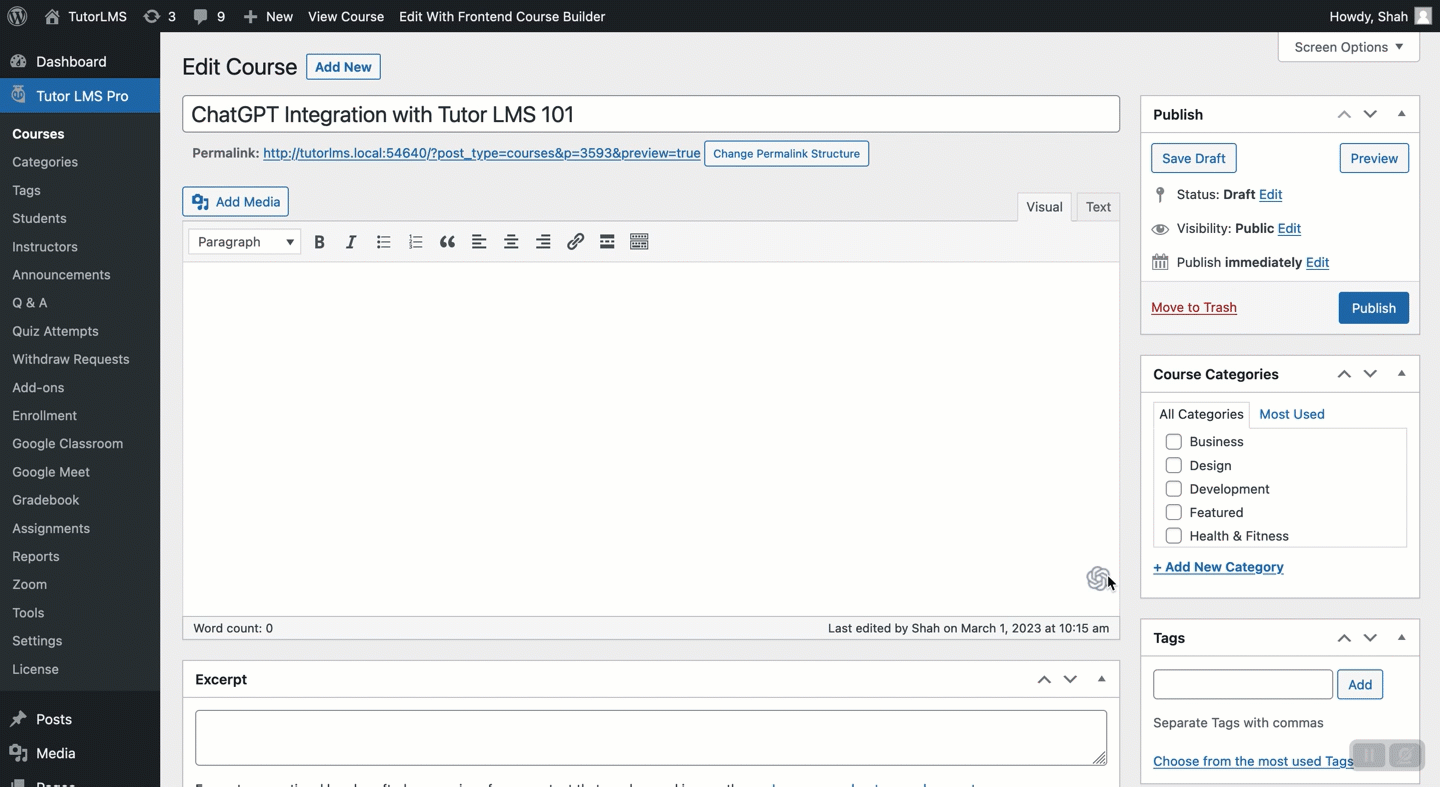Insert a bulleted list
Image resolution: width=1440 pixels, height=787 pixels.
point(383,241)
